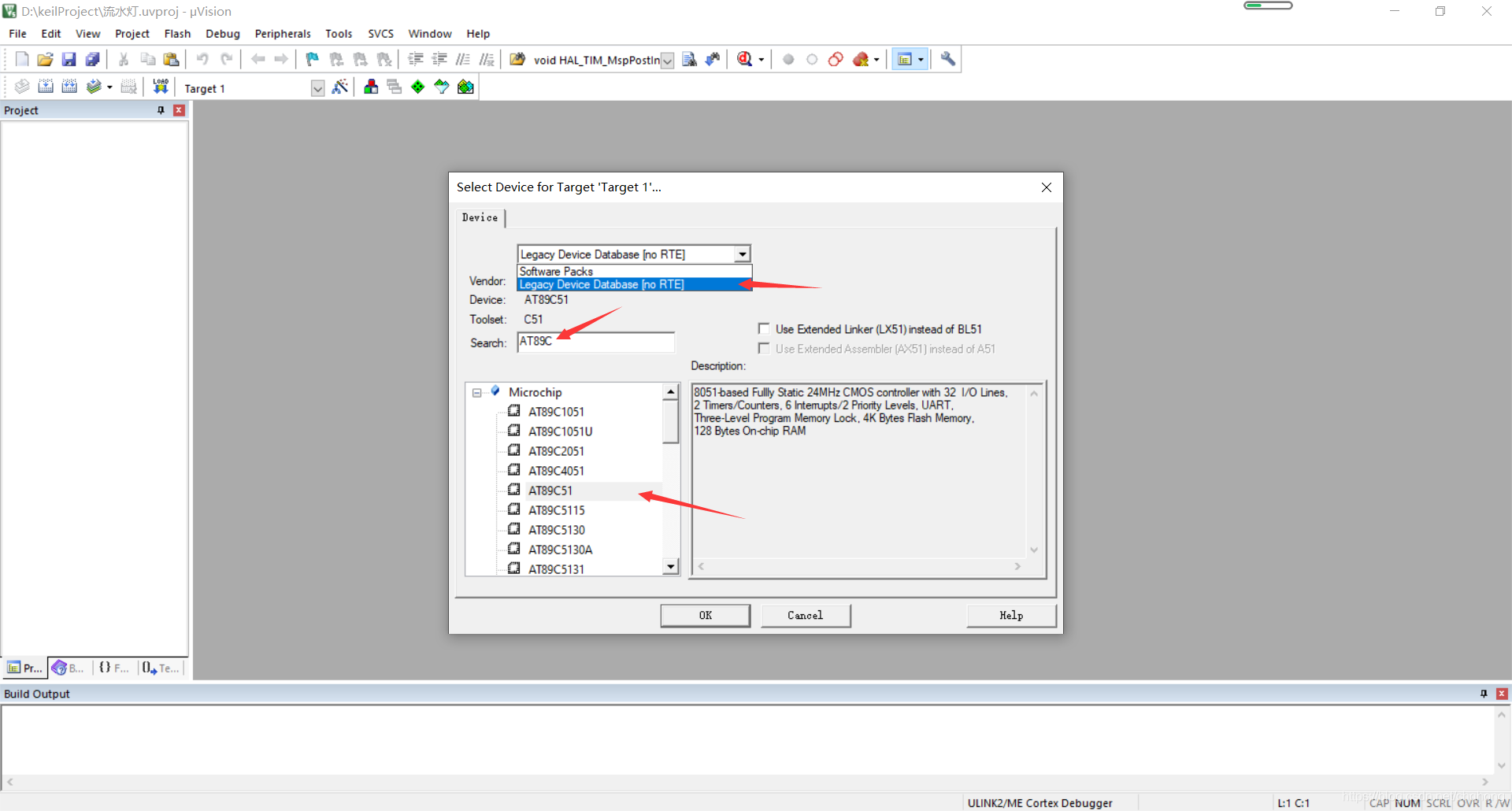Open the Target 1 selector dropdown

click(317, 88)
